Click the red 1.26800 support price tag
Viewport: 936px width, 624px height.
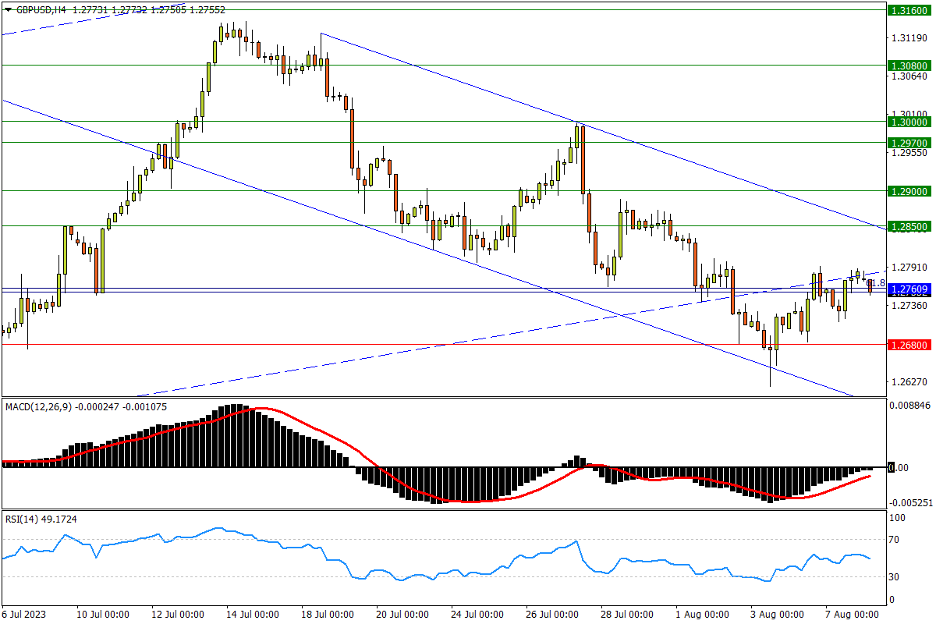[x=909, y=344]
